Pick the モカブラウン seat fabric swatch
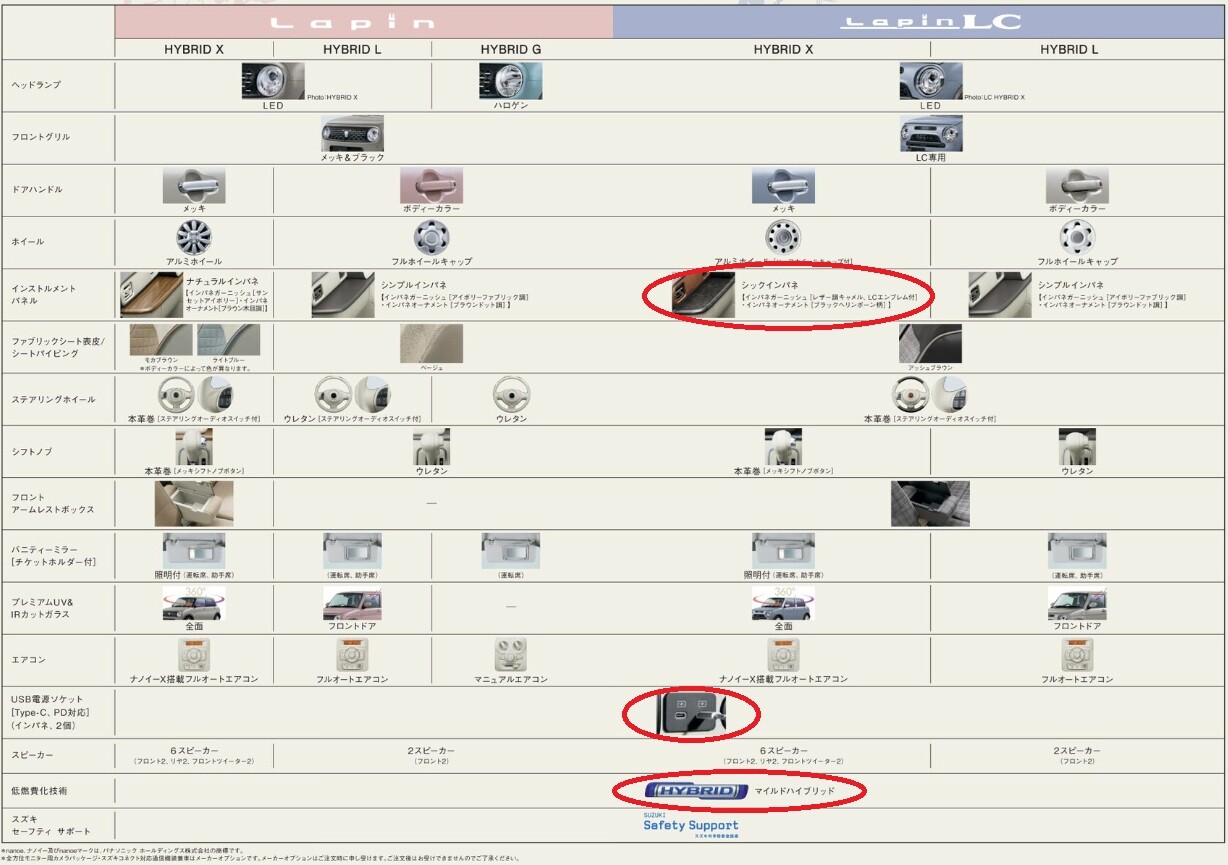 click(161, 340)
